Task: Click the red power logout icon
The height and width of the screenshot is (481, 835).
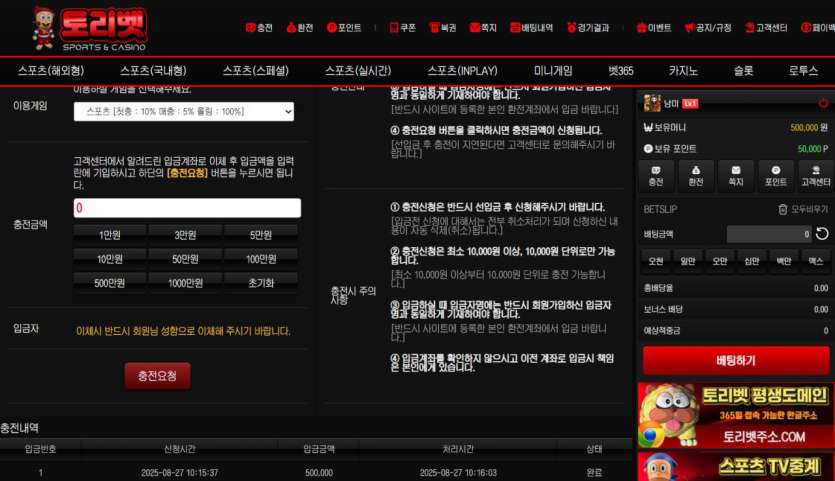Action: click(x=823, y=103)
